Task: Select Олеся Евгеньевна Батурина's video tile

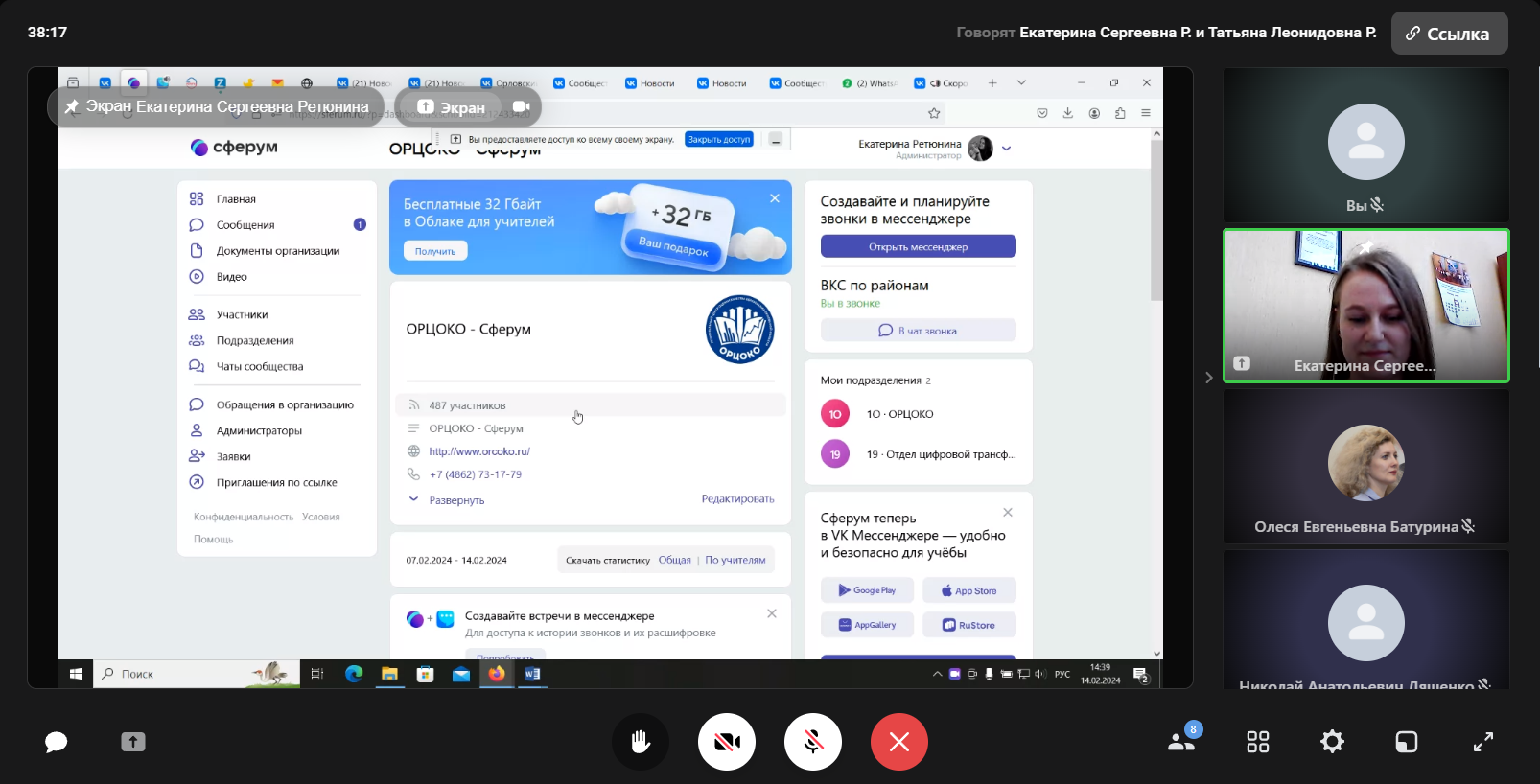Action: (1365, 467)
